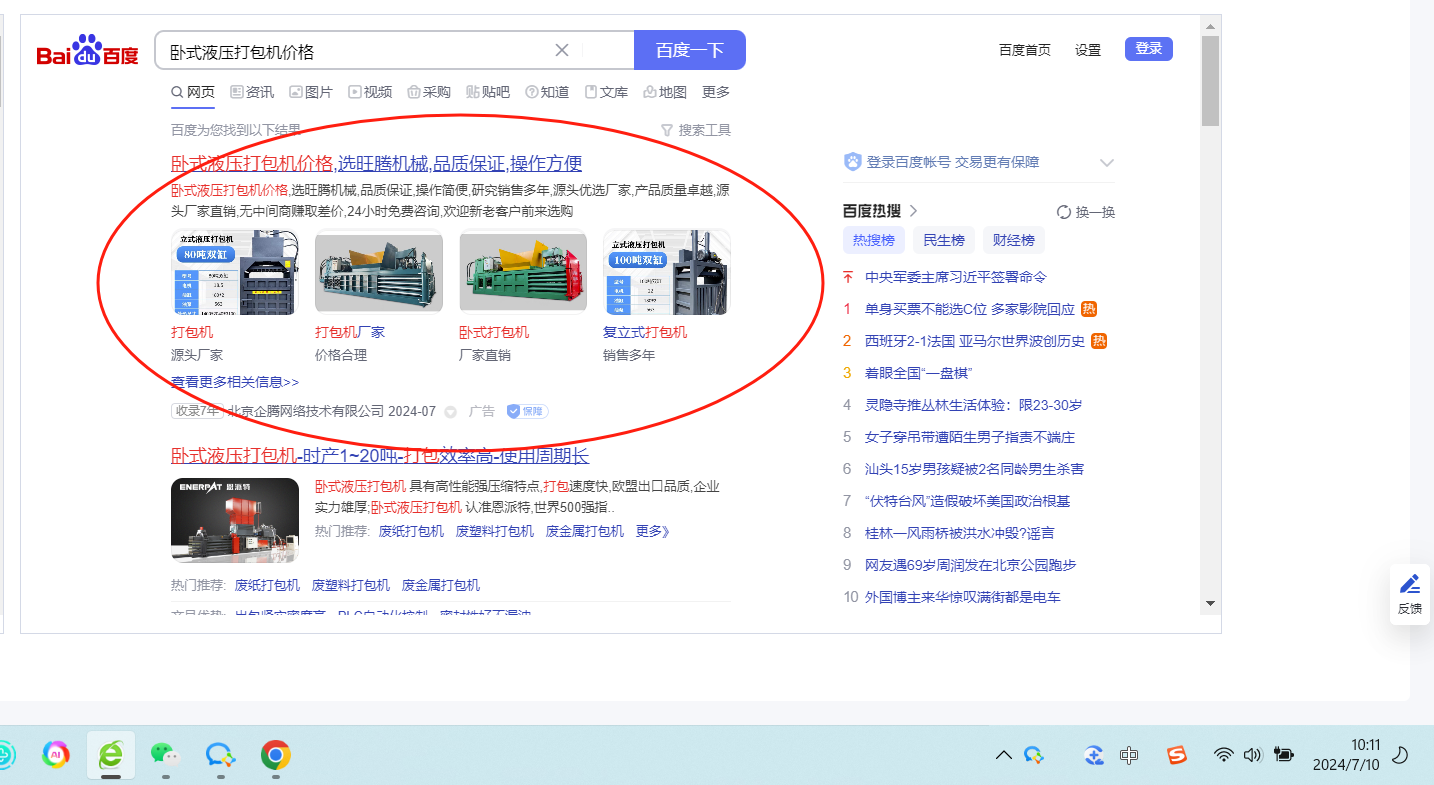
Task: Toggle Chinese input mode 中 indicator
Action: click(x=1129, y=755)
